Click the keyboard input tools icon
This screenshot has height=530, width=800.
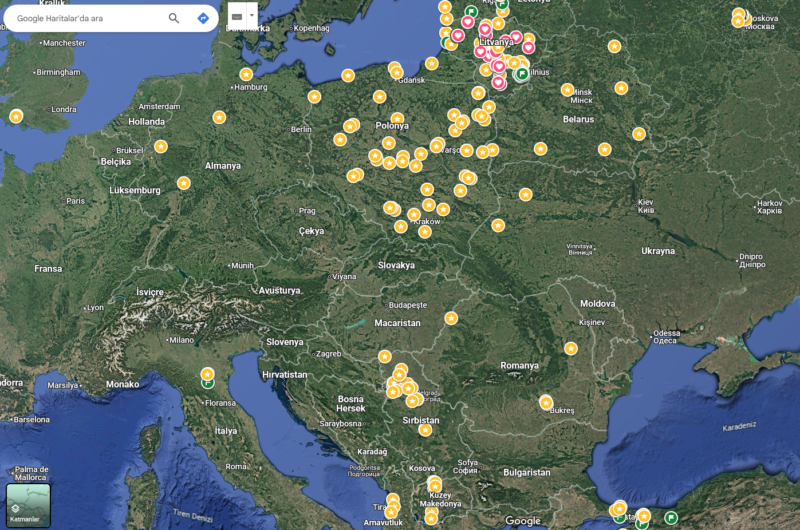click(237, 16)
